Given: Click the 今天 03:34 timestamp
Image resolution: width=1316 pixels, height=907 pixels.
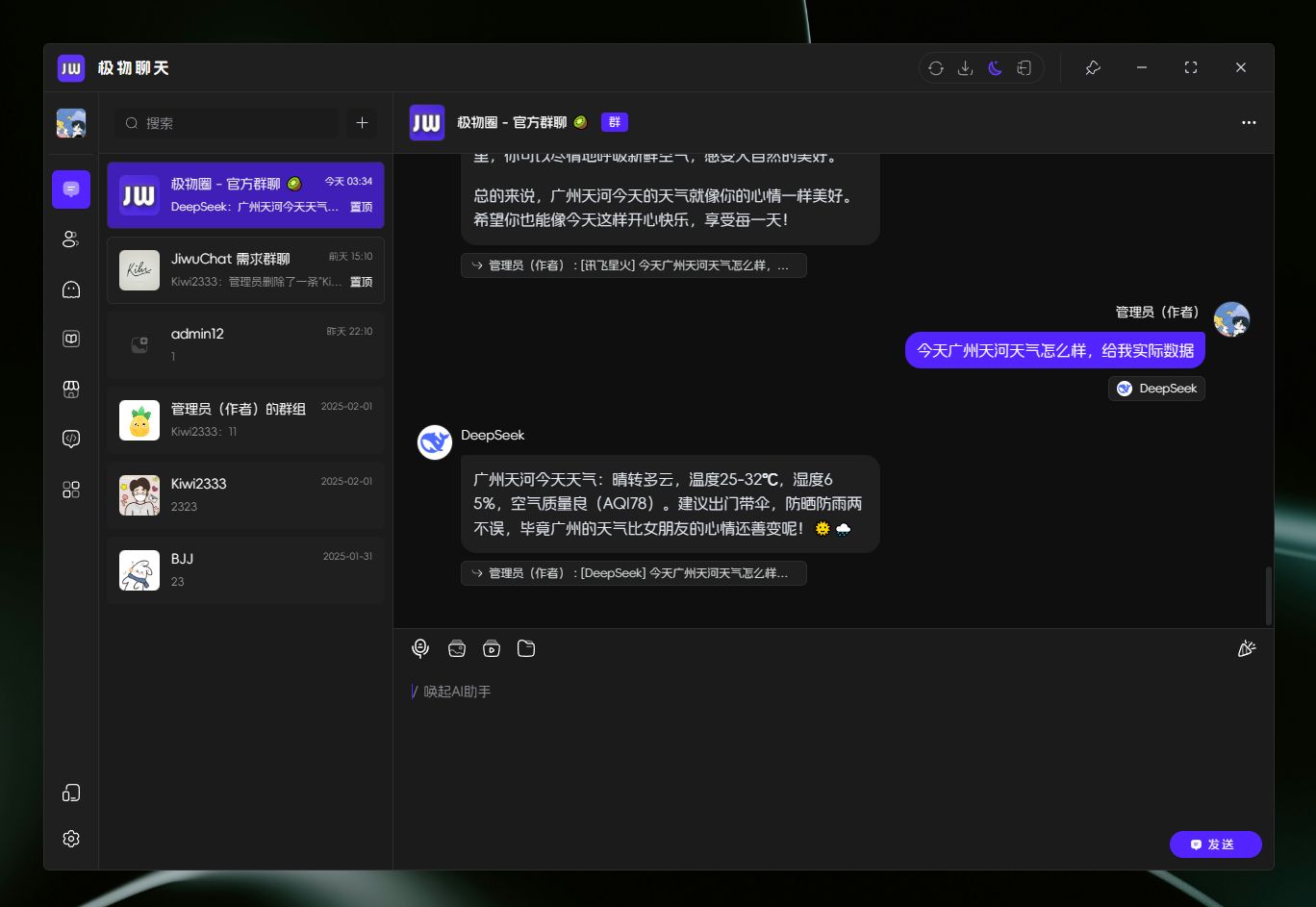Looking at the screenshot, I should pos(348,181).
